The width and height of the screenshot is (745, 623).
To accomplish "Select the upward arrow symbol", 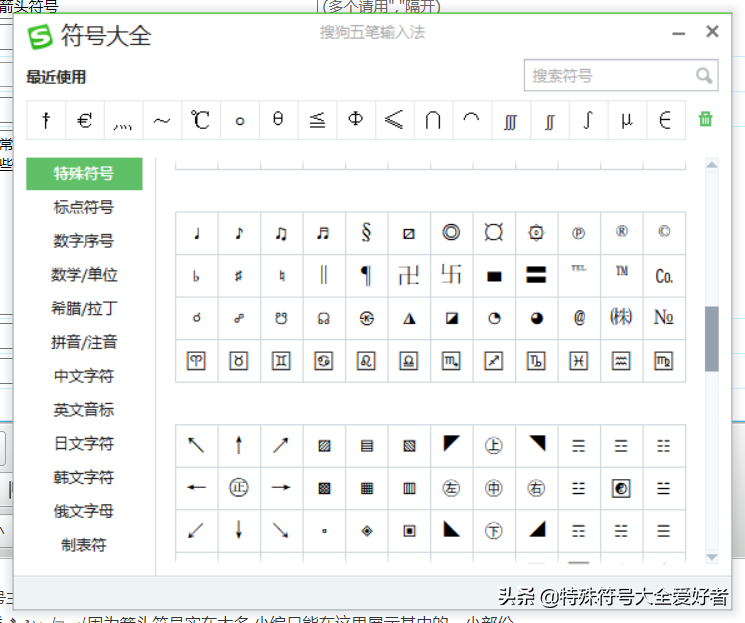I will 239,445.
